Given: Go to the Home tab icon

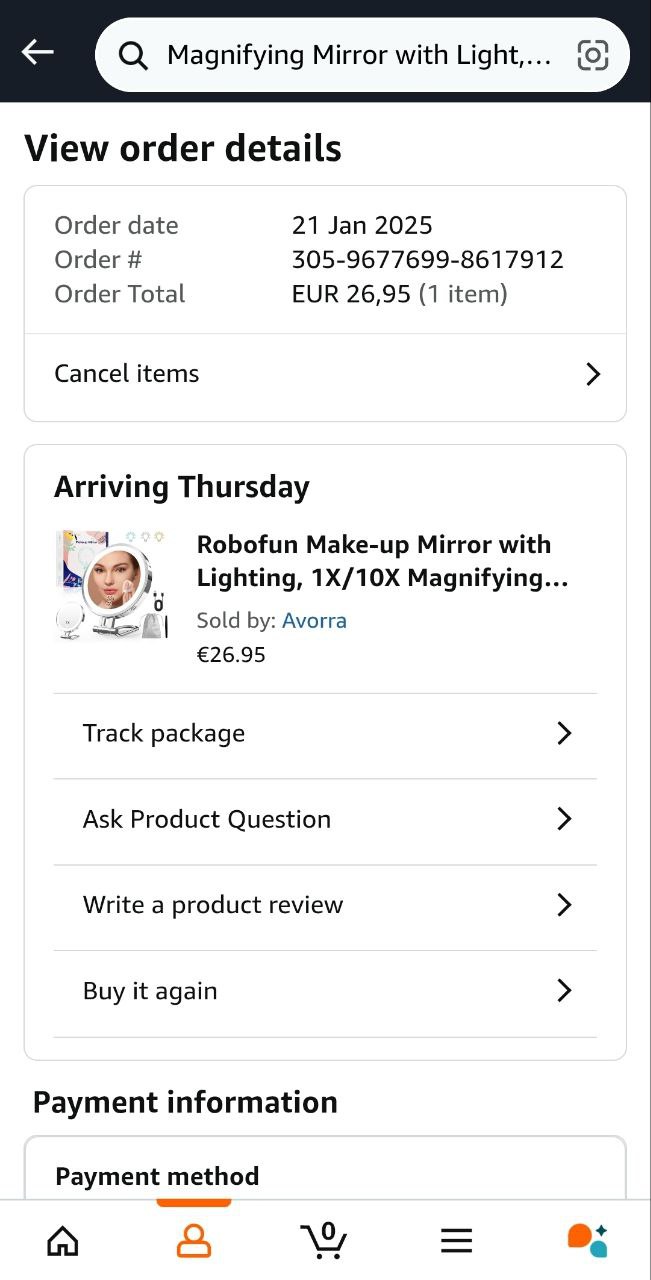Looking at the screenshot, I should click(x=63, y=1241).
